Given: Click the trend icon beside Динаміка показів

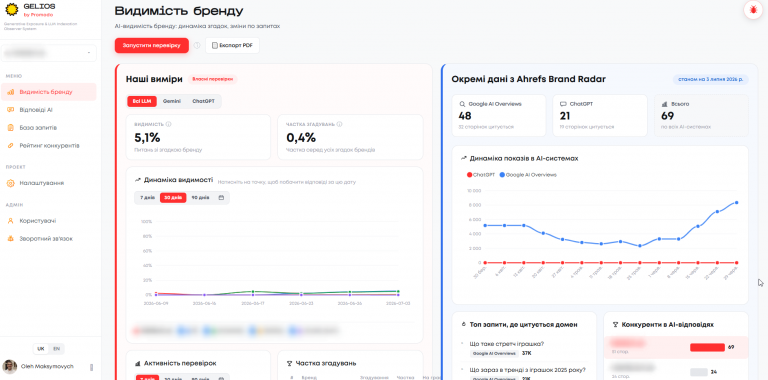Looking at the screenshot, I should 463,159.
